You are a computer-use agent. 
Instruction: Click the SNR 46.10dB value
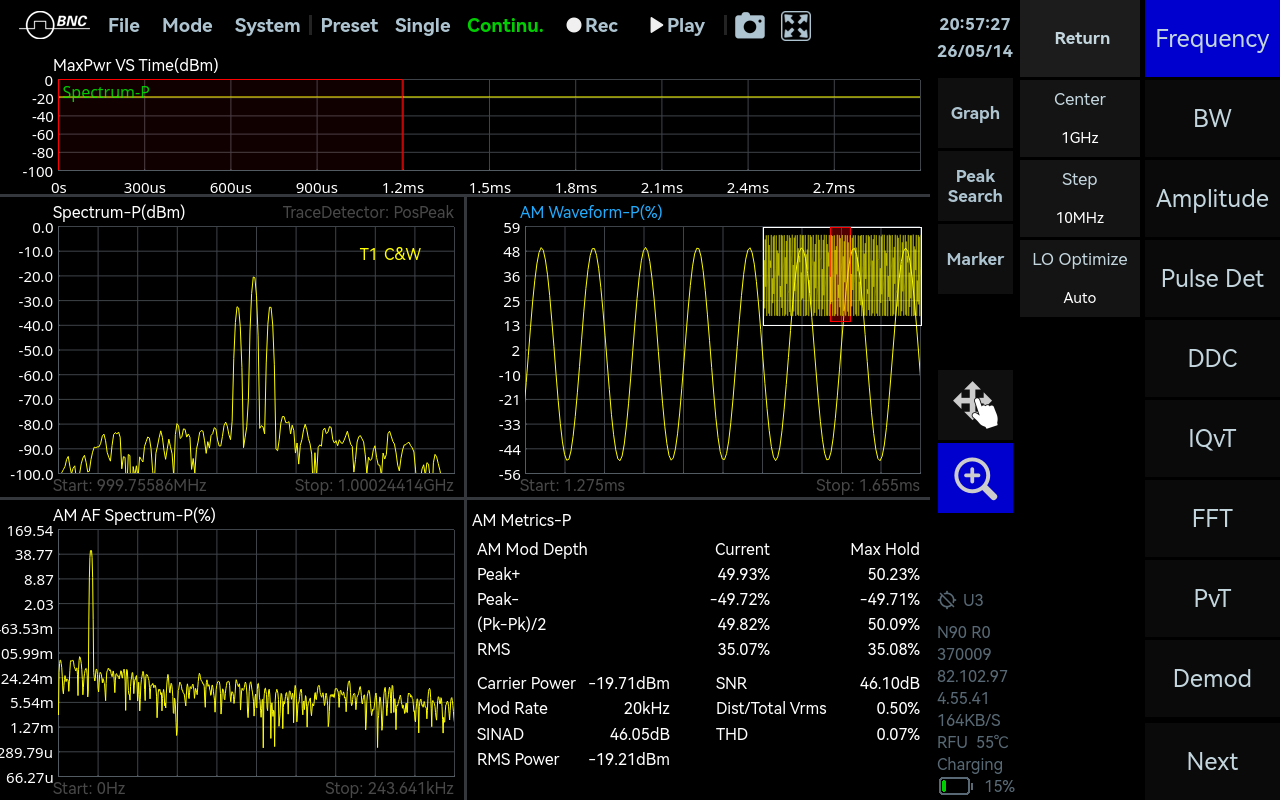889,683
